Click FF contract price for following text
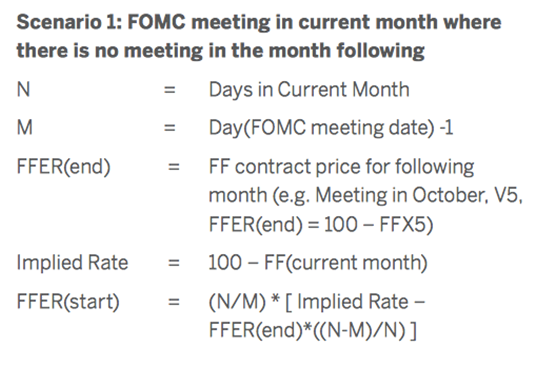Screen dimensions: 557x367 (341, 167)
